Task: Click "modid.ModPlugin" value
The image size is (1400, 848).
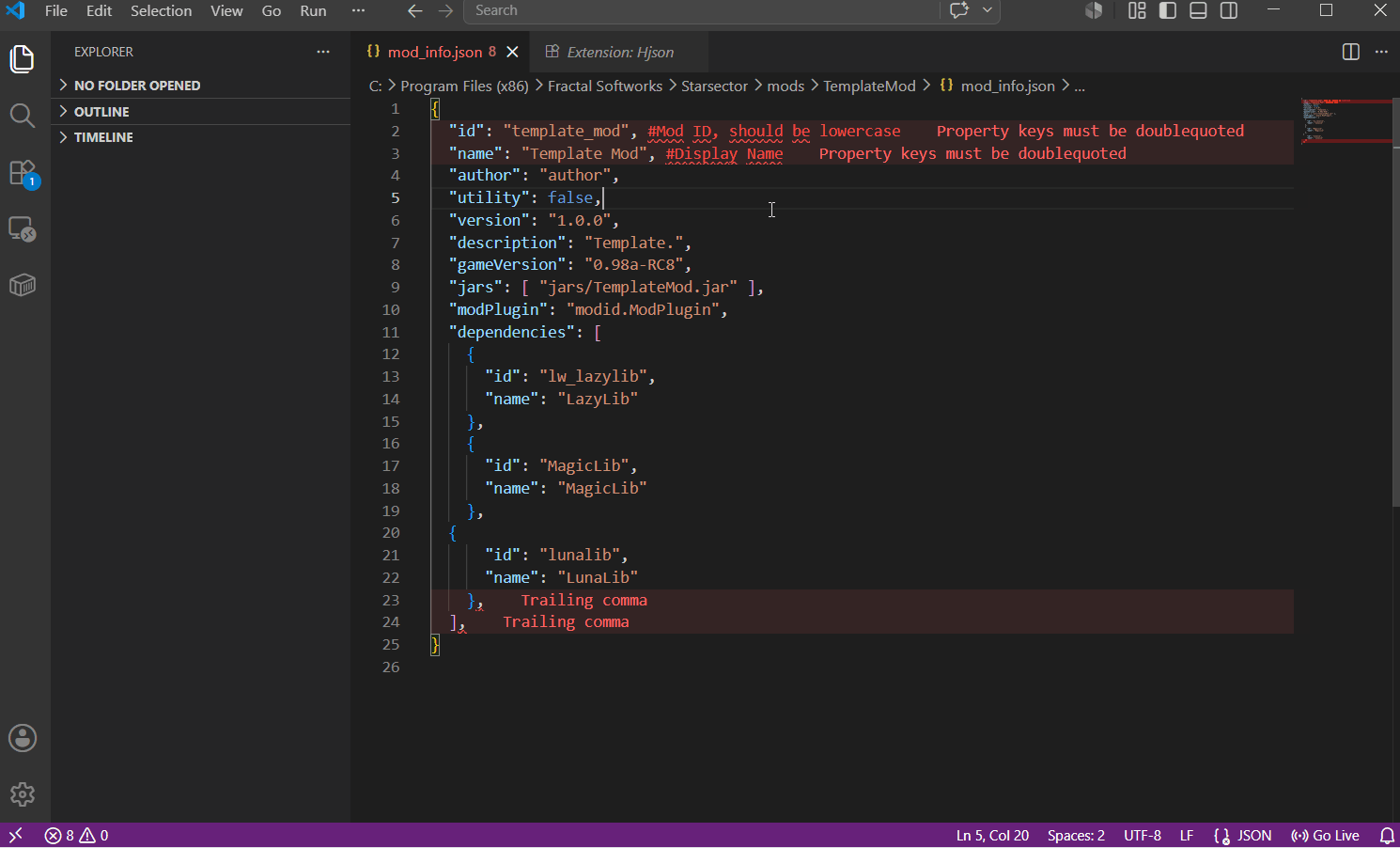Action: 643,309
